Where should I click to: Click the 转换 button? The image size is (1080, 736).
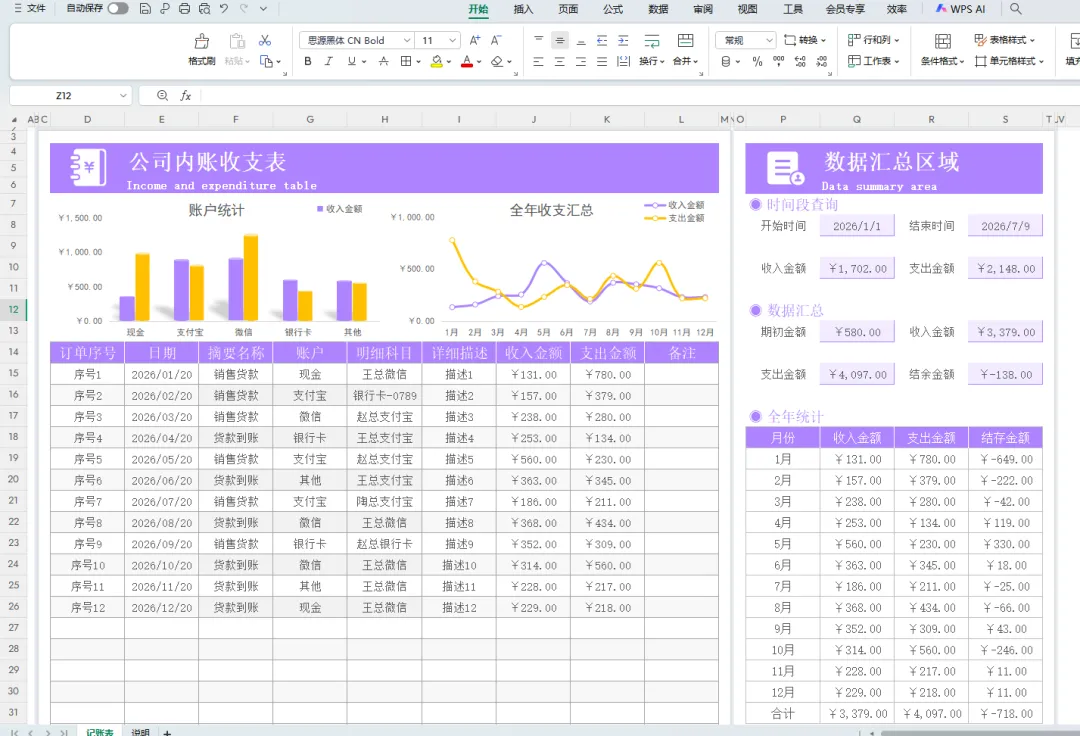click(x=805, y=40)
